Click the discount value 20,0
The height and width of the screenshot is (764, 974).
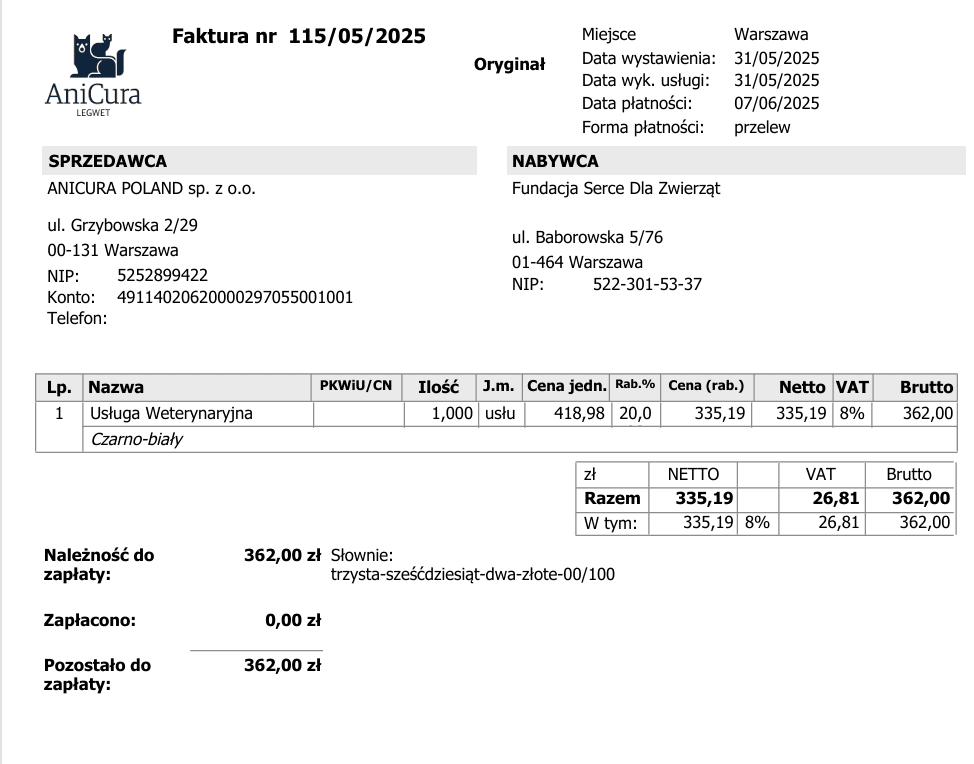(x=635, y=413)
